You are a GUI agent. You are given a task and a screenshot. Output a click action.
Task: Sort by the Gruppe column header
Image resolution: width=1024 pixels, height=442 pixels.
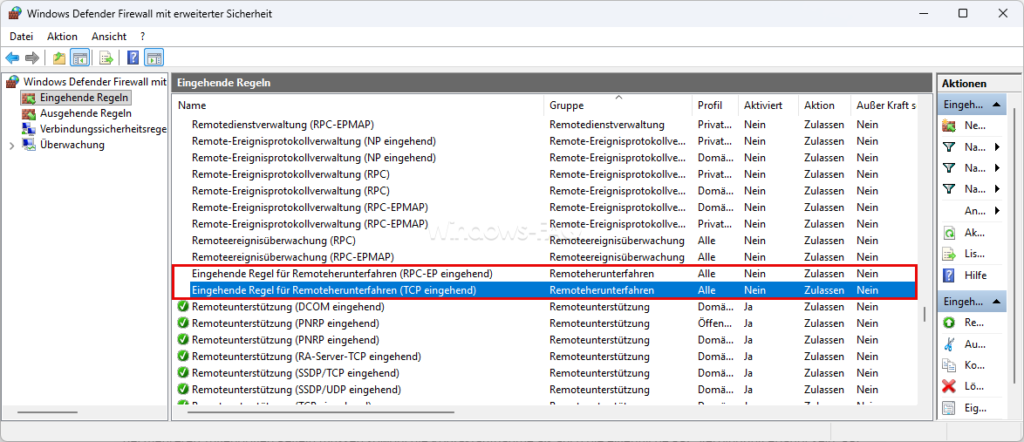tap(618, 105)
